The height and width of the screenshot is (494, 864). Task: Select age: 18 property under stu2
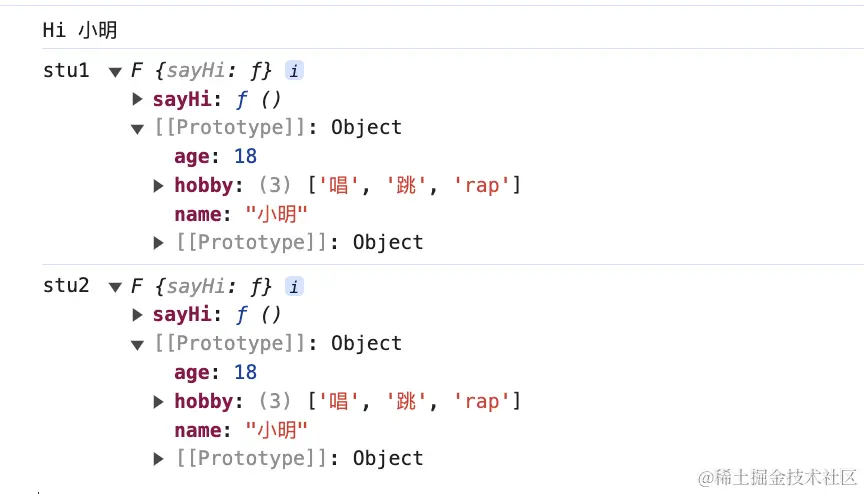pyautogui.click(x=215, y=372)
